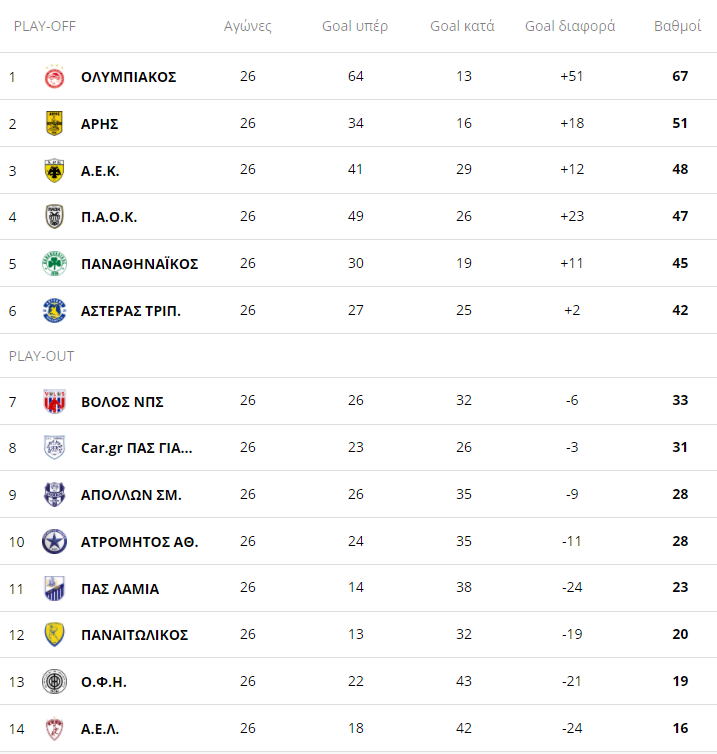The image size is (717, 754).
Task: Open the ΠΑΣ ΛΑΜΙΑ team name link
Action: [120, 589]
